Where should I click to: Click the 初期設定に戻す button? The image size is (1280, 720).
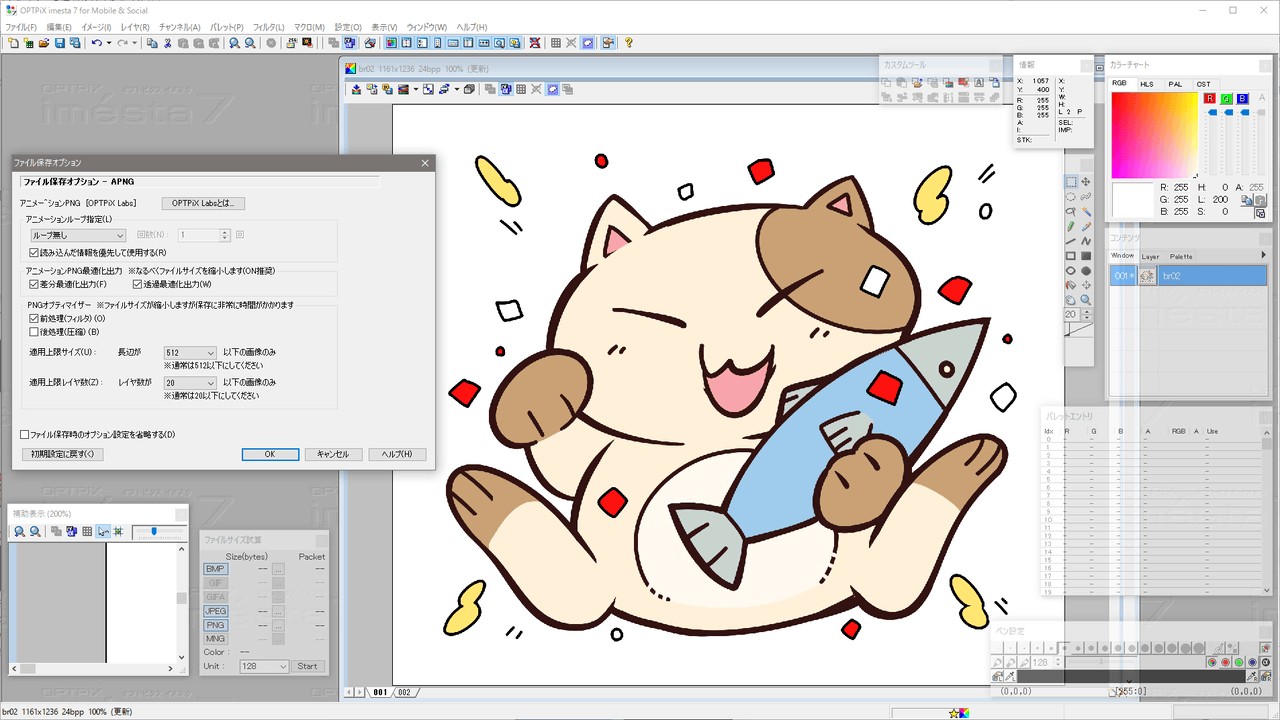(62, 454)
